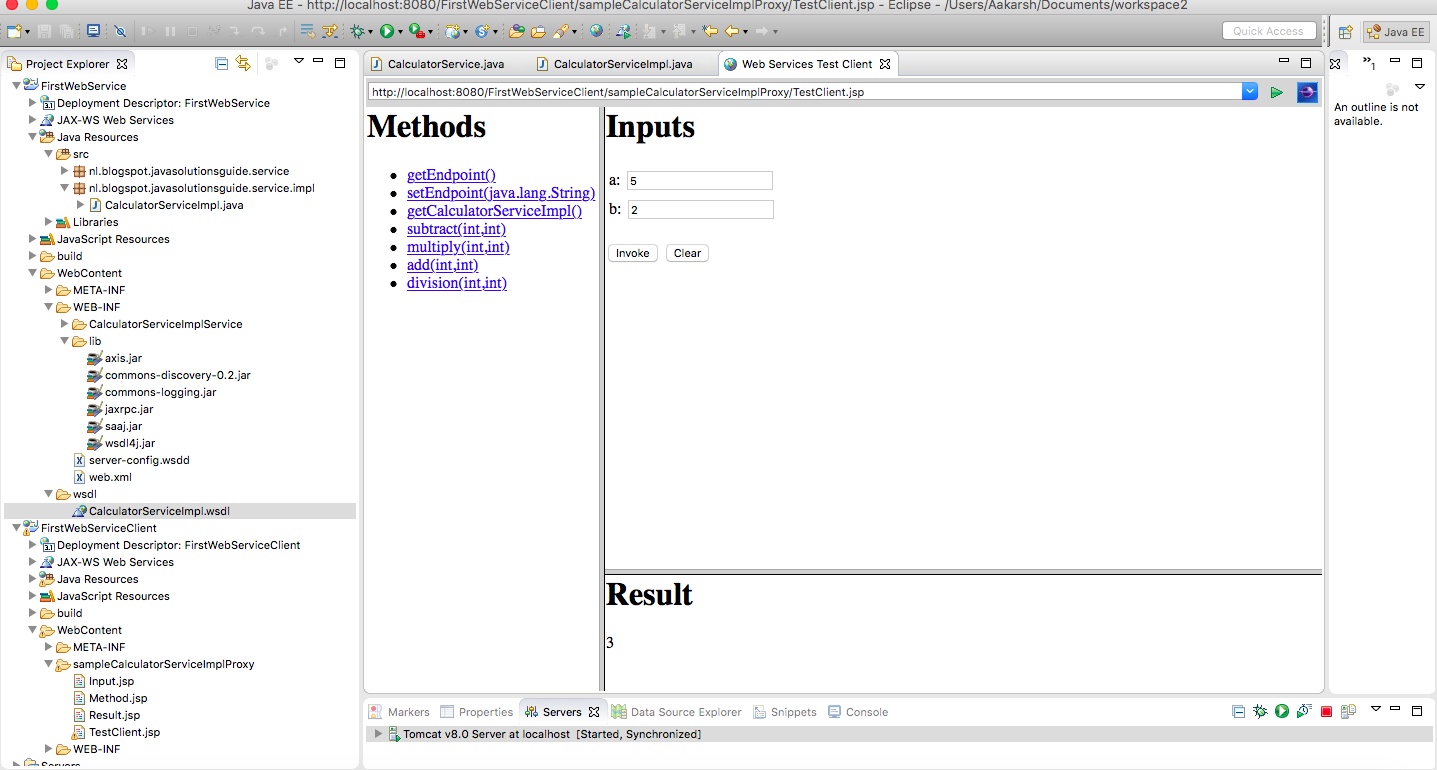Click the Clear button
This screenshot has height=770, width=1437.
tap(687, 253)
